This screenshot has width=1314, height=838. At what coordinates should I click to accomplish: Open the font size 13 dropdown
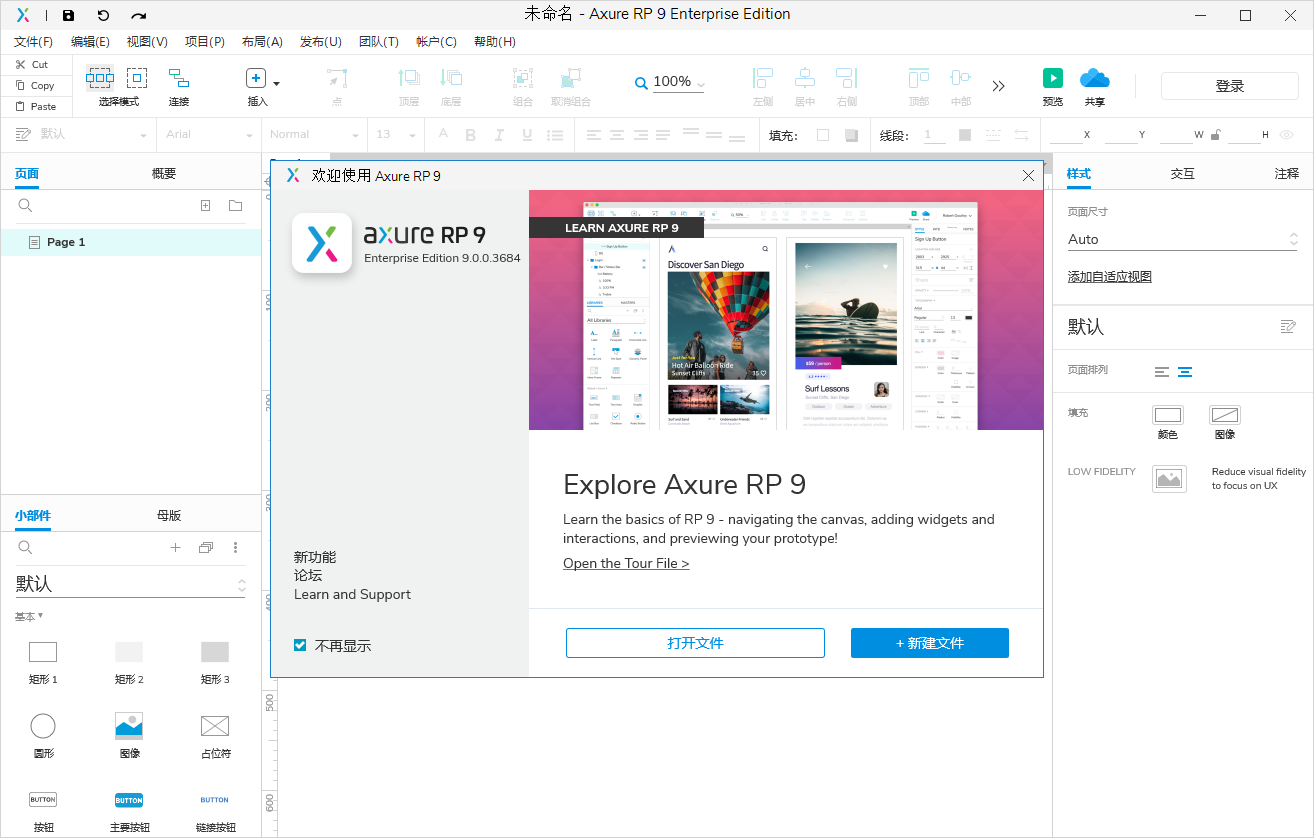[x=396, y=134]
